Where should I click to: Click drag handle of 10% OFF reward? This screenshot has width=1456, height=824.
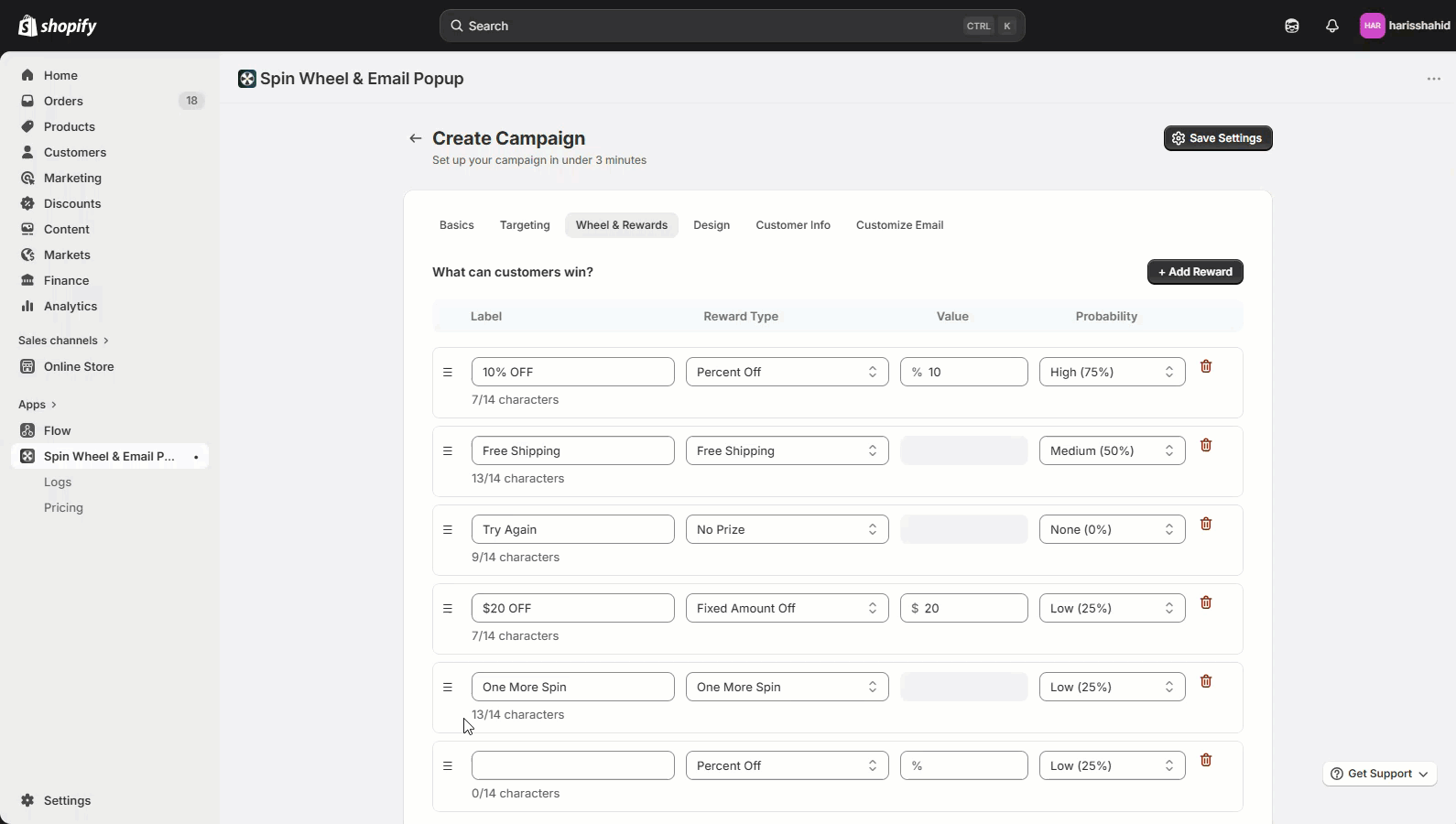coord(448,373)
